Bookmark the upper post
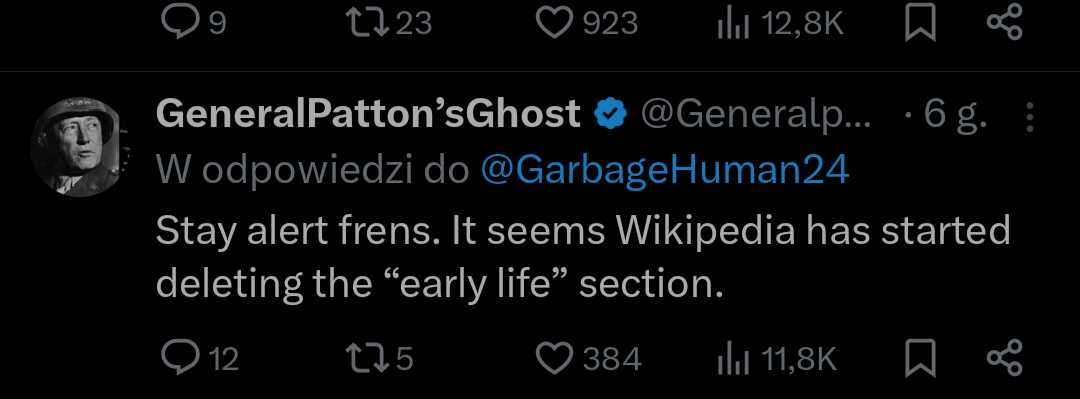This screenshot has width=1080, height=399. point(920,25)
